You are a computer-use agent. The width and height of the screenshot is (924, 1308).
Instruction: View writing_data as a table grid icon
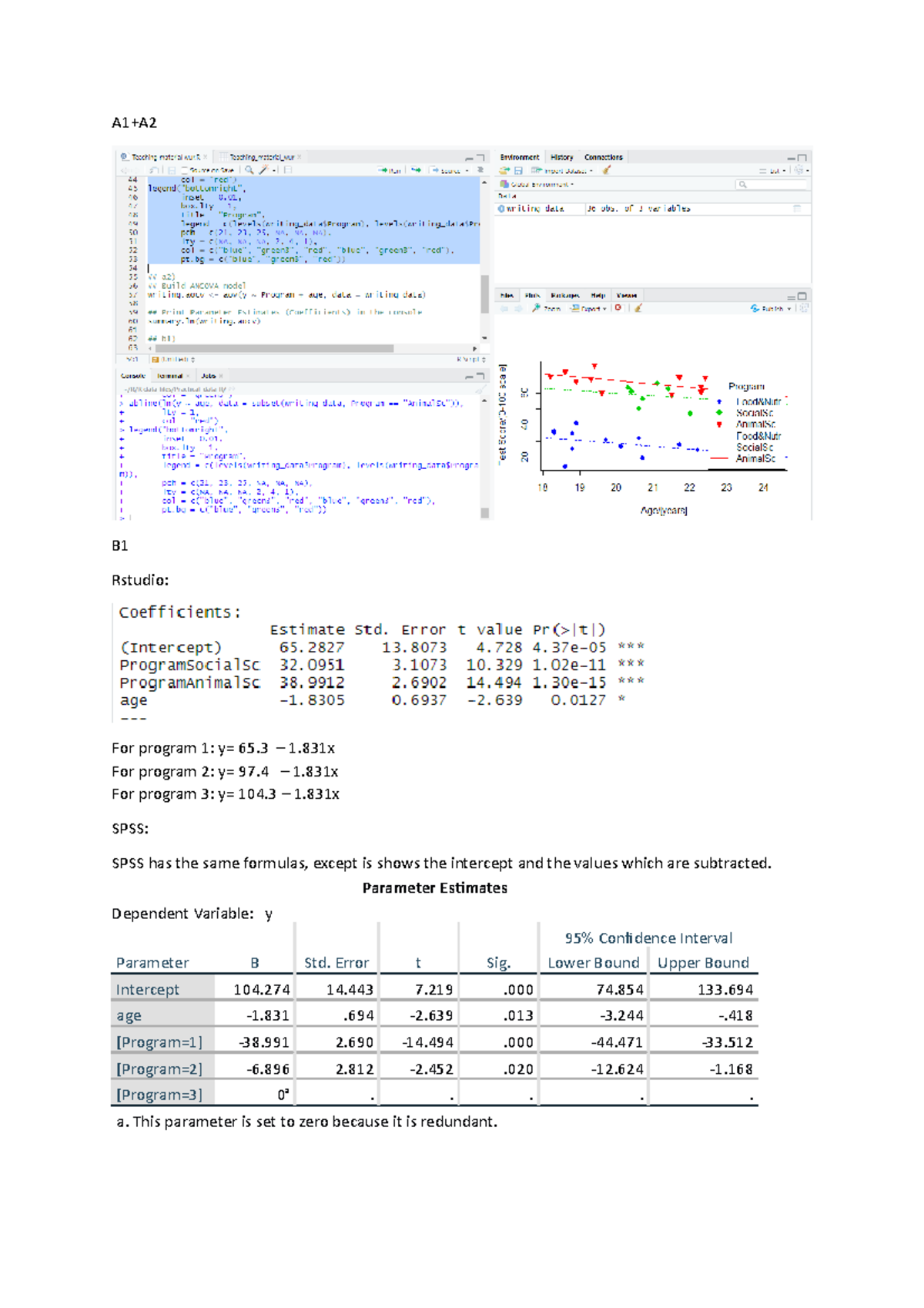[x=797, y=209]
